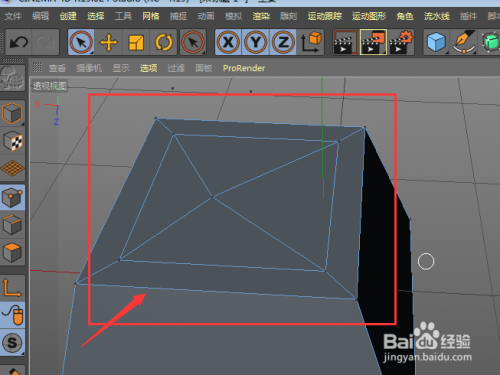
Task: Click Render to Picture Viewer icon
Action: pos(373,42)
